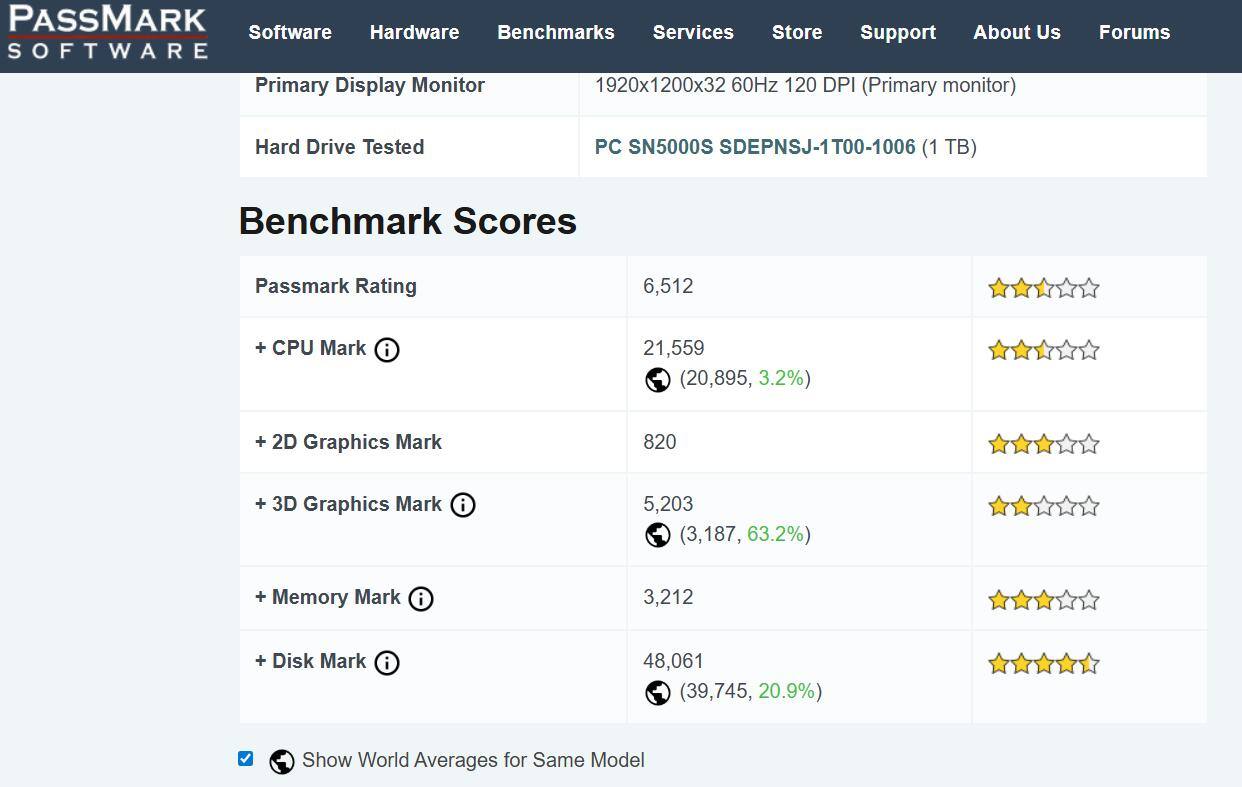This screenshot has height=787, width=1242.
Task: Go to the Store menu item
Action: pos(797,32)
